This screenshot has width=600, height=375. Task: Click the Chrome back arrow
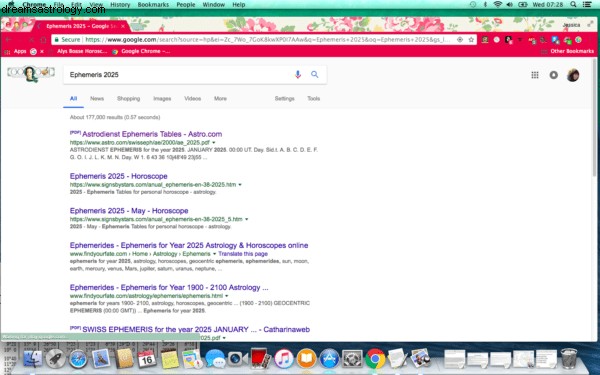pyautogui.click(x=8, y=40)
